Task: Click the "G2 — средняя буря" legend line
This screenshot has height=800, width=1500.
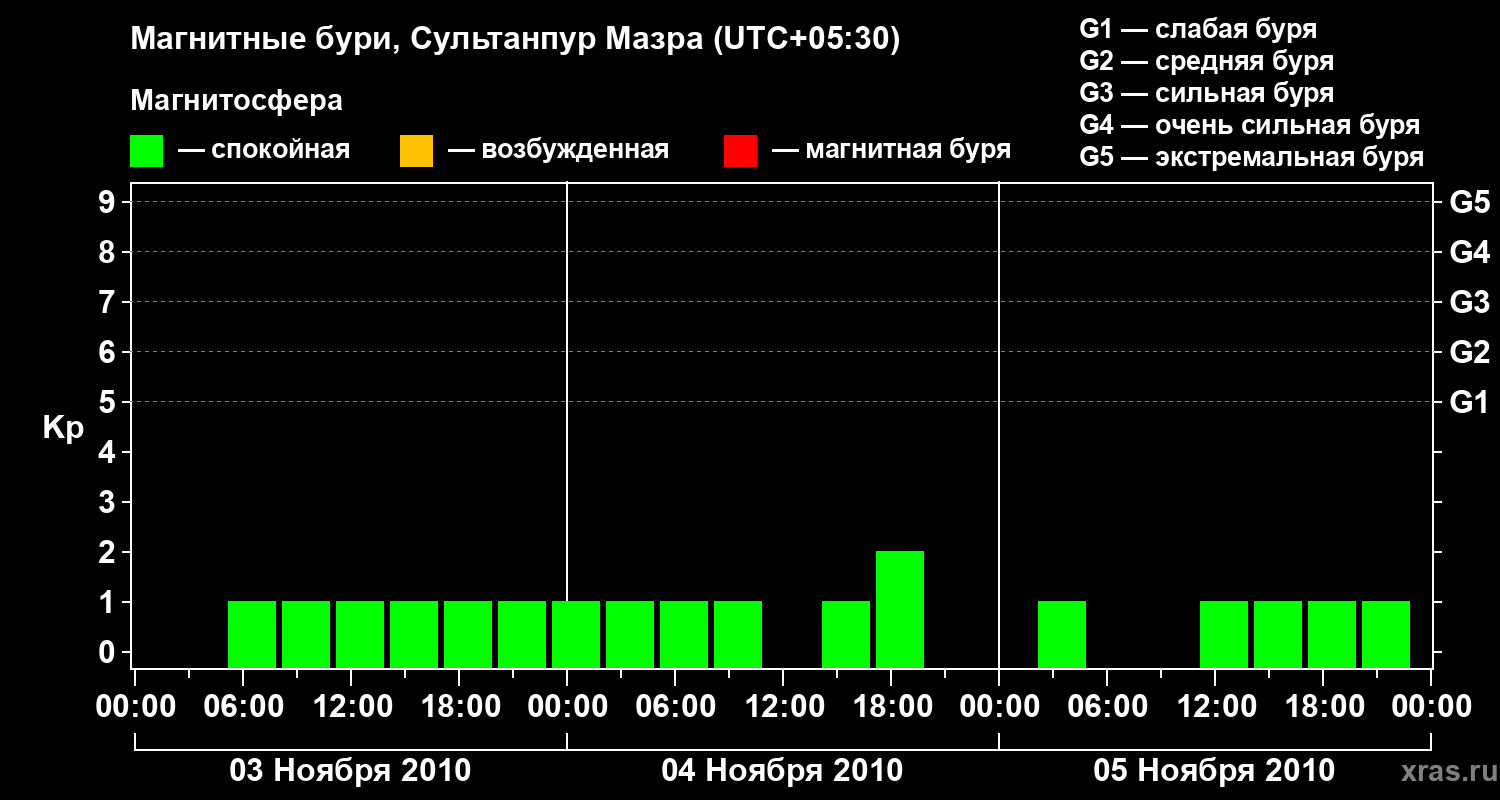Action: tap(1207, 61)
